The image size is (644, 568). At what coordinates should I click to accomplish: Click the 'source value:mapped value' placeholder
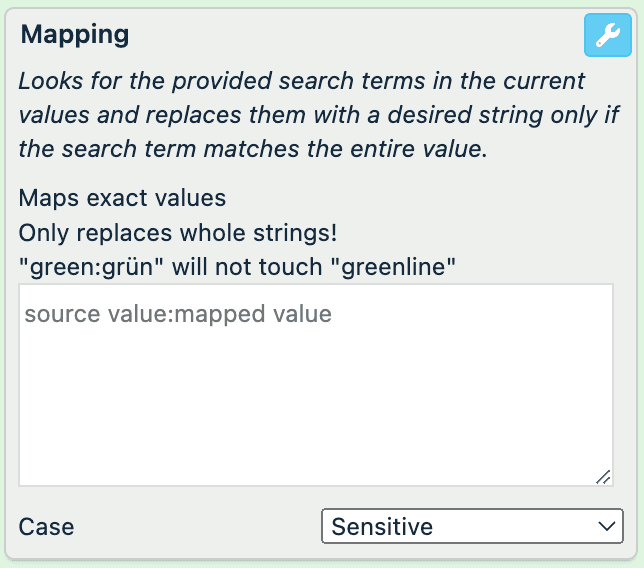(x=178, y=315)
